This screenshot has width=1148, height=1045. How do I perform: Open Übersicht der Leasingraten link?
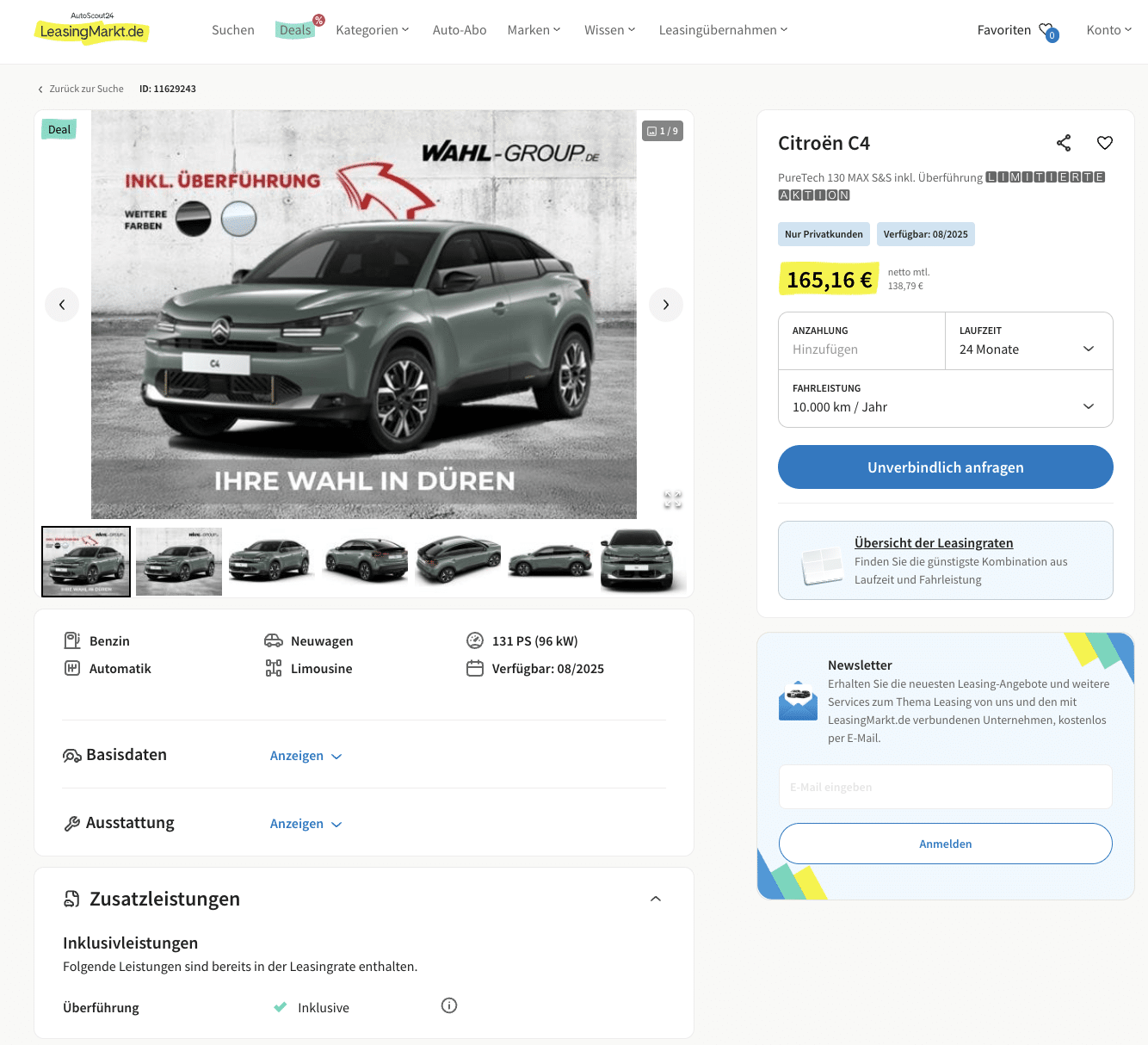click(934, 543)
